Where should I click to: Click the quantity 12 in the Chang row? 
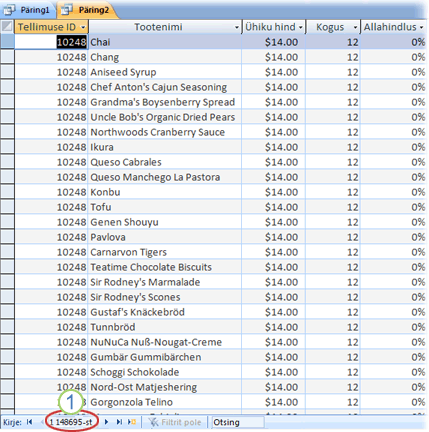[x=333, y=57]
